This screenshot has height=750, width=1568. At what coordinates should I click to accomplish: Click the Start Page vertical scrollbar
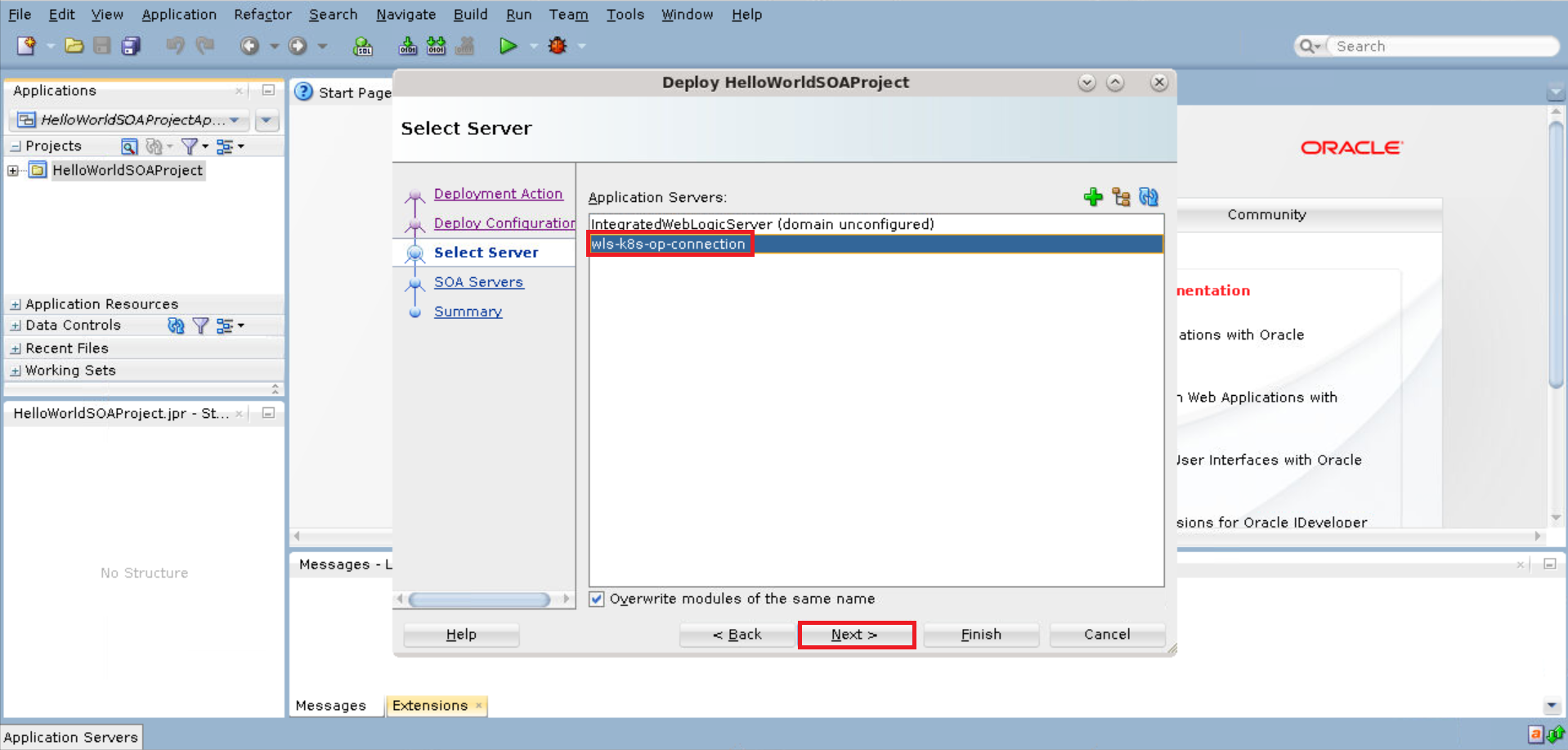pos(1556,254)
